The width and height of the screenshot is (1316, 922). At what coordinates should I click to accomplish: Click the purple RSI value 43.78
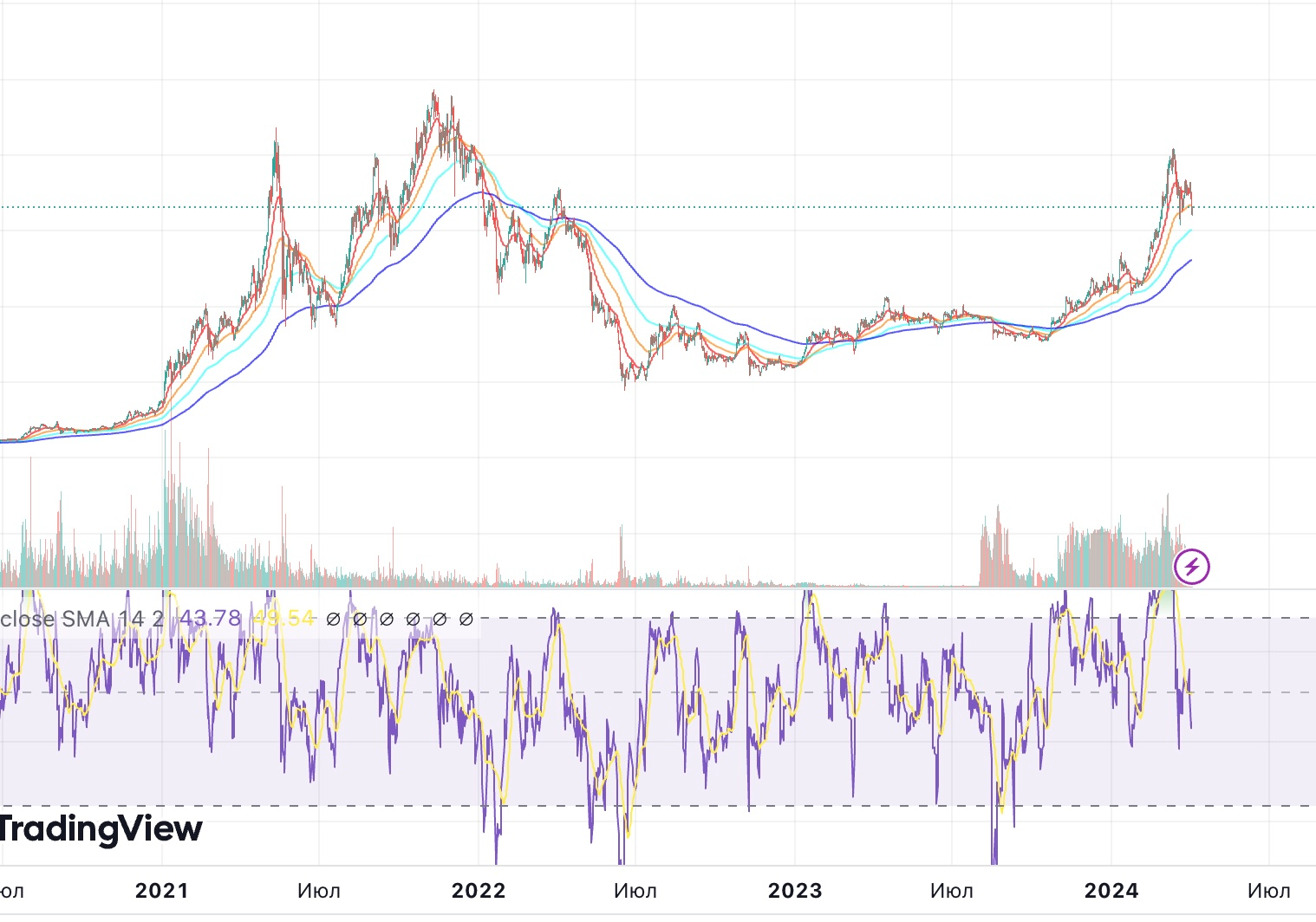[x=211, y=619]
